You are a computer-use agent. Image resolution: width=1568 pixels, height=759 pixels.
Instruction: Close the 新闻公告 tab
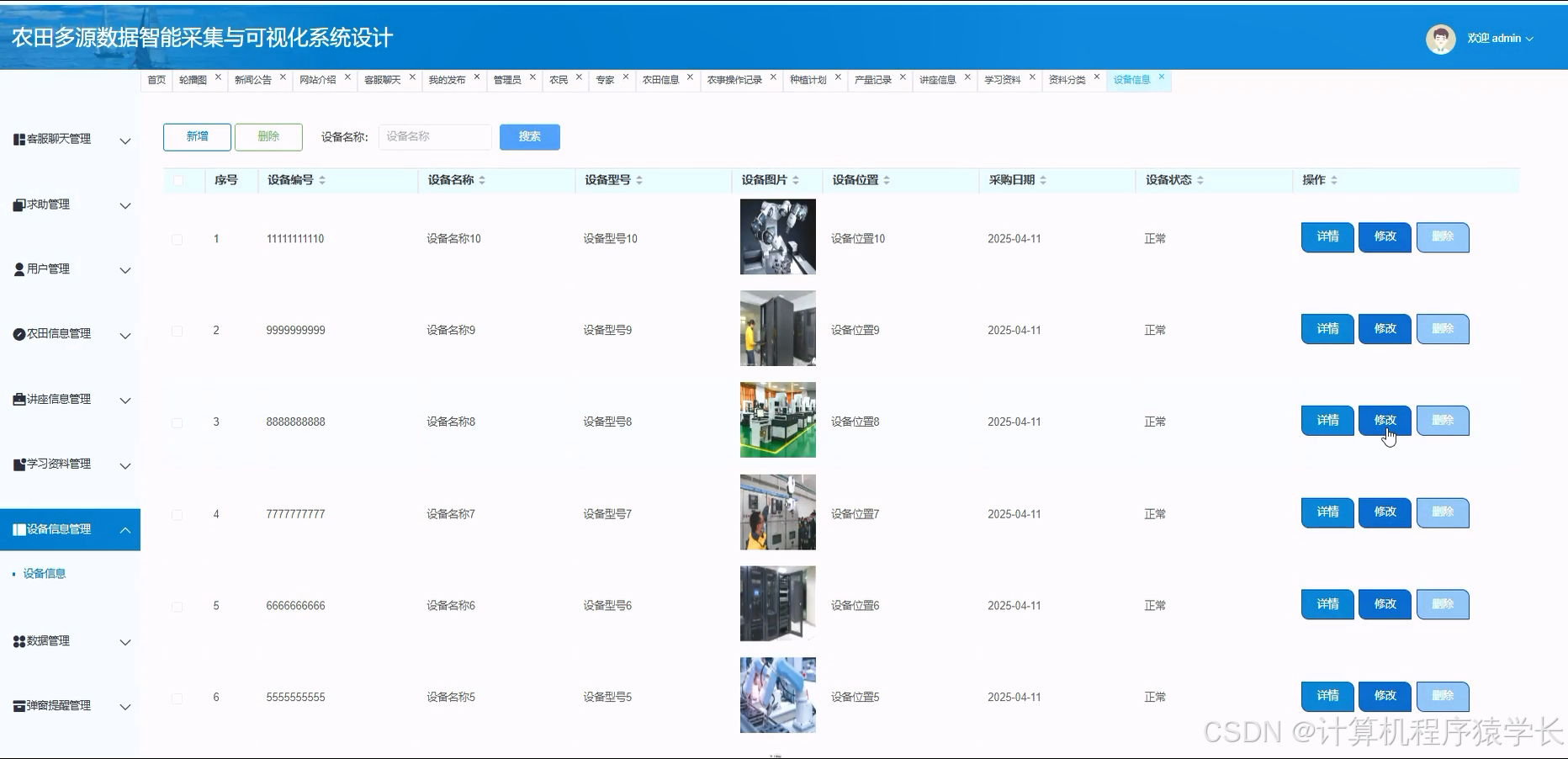[x=283, y=77]
